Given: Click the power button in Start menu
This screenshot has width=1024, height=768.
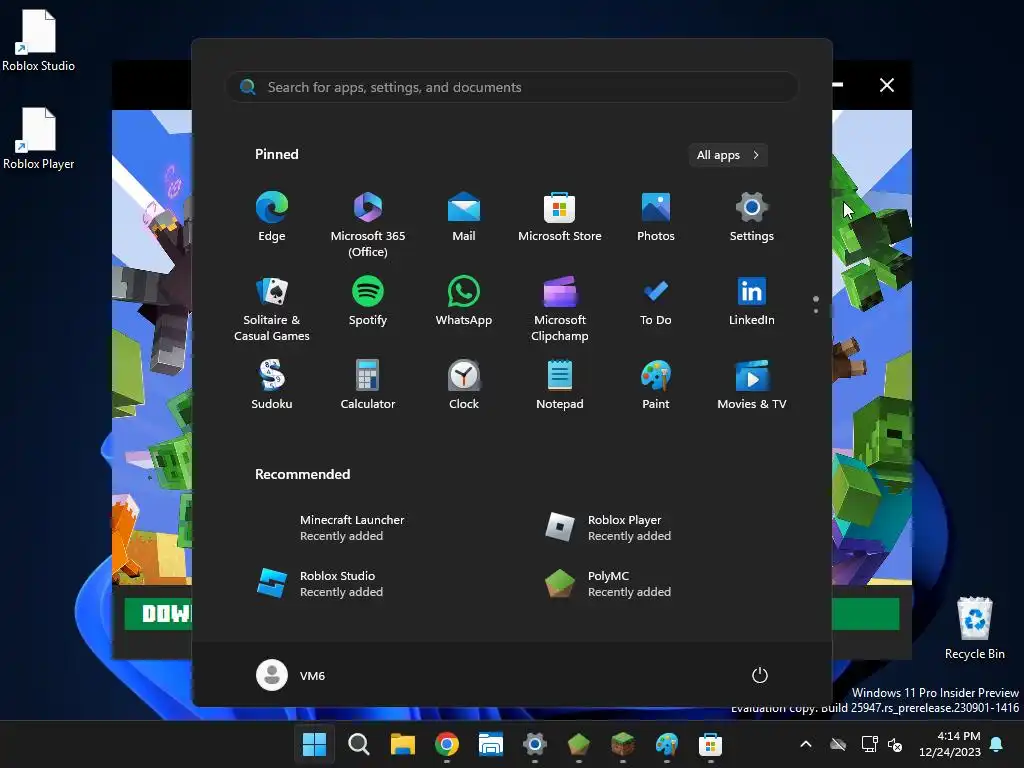Looking at the screenshot, I should pos(760,675).
